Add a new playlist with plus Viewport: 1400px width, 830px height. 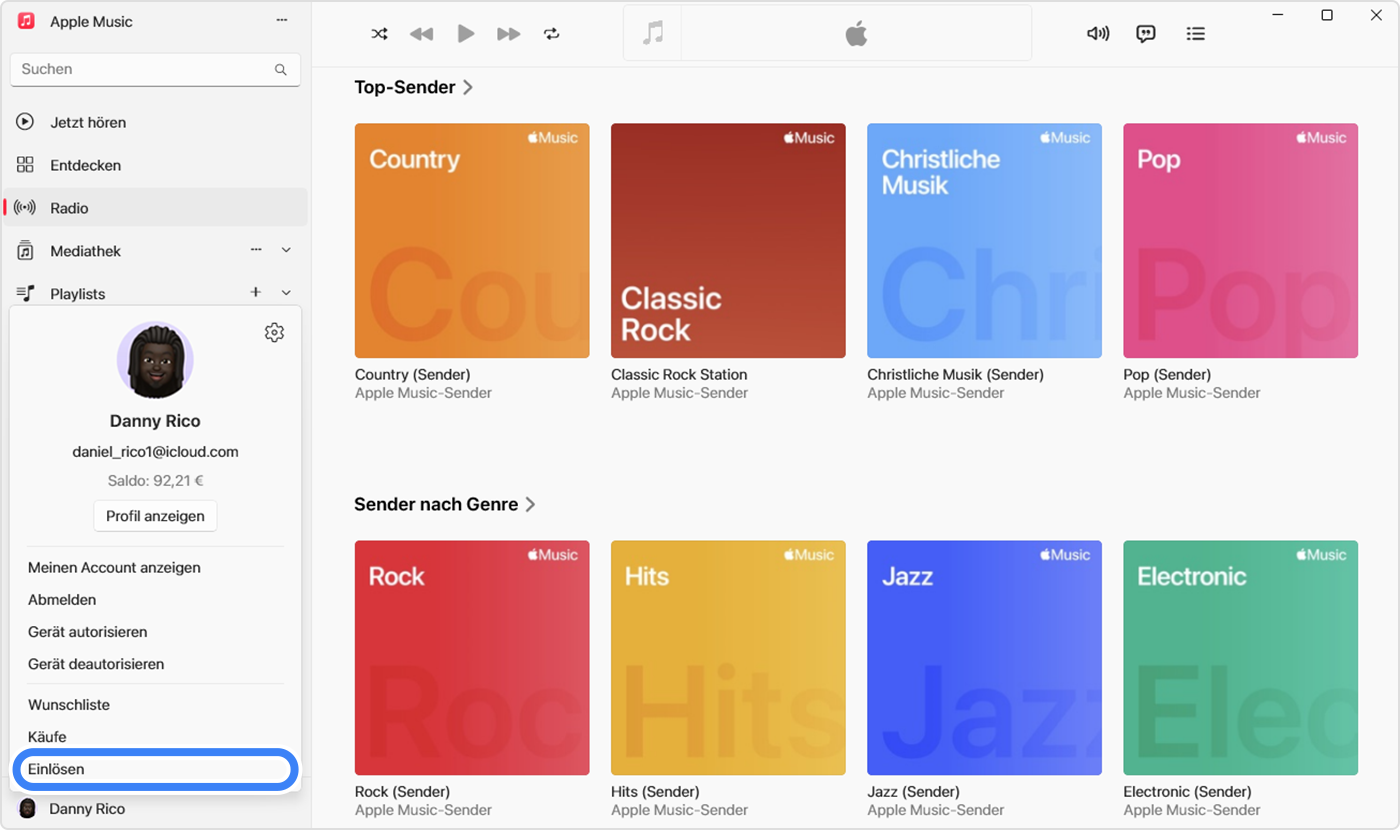(x=256, y=292)
